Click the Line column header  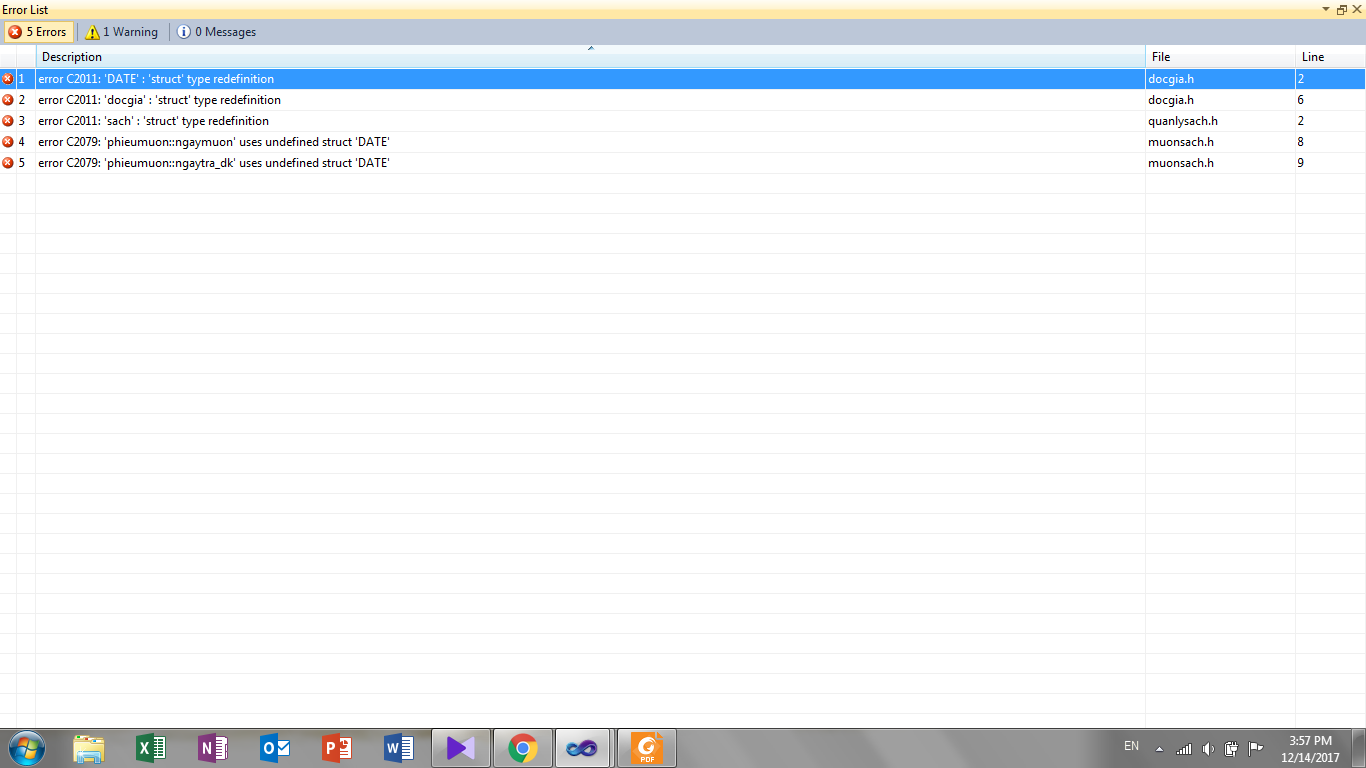1328,57
